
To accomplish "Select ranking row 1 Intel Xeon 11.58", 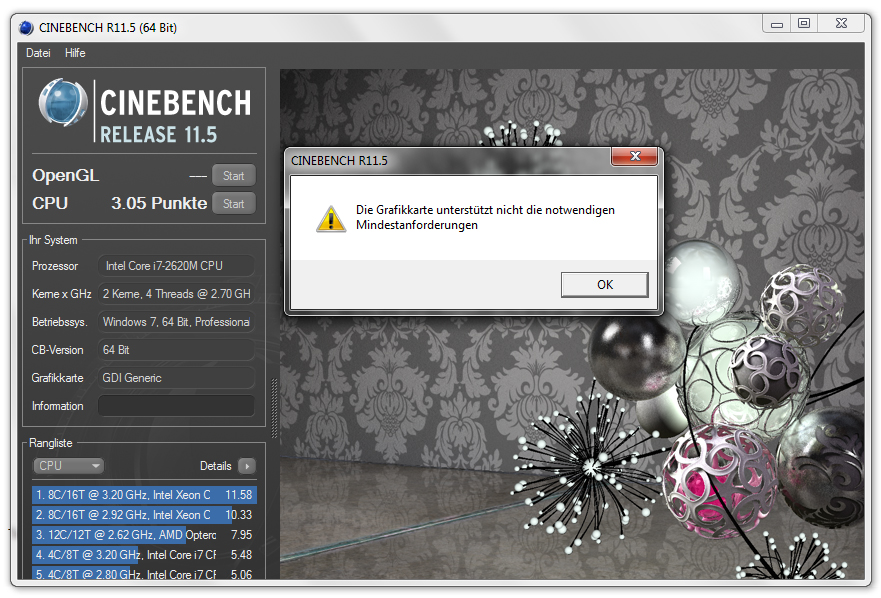I will [144, 495].
